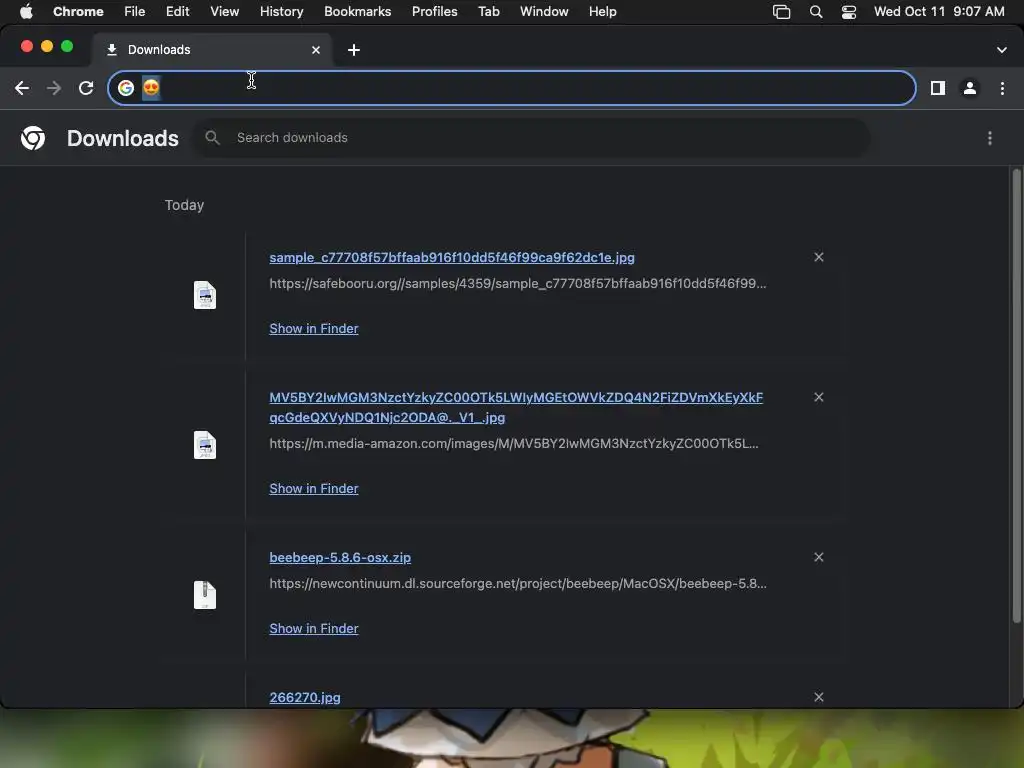The height and width of the screenshot is (768, 1024).
Task: Select the Downloads tab
Action: (x=212, y=50)
